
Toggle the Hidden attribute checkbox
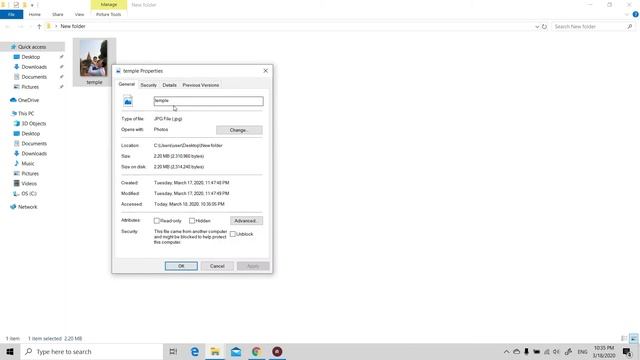click(x=192, y=221)
